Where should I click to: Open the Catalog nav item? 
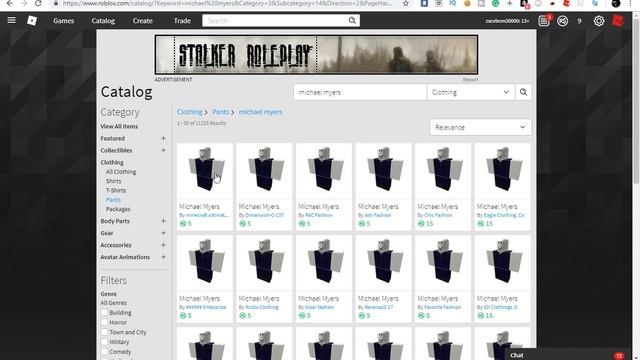point(103,21)
